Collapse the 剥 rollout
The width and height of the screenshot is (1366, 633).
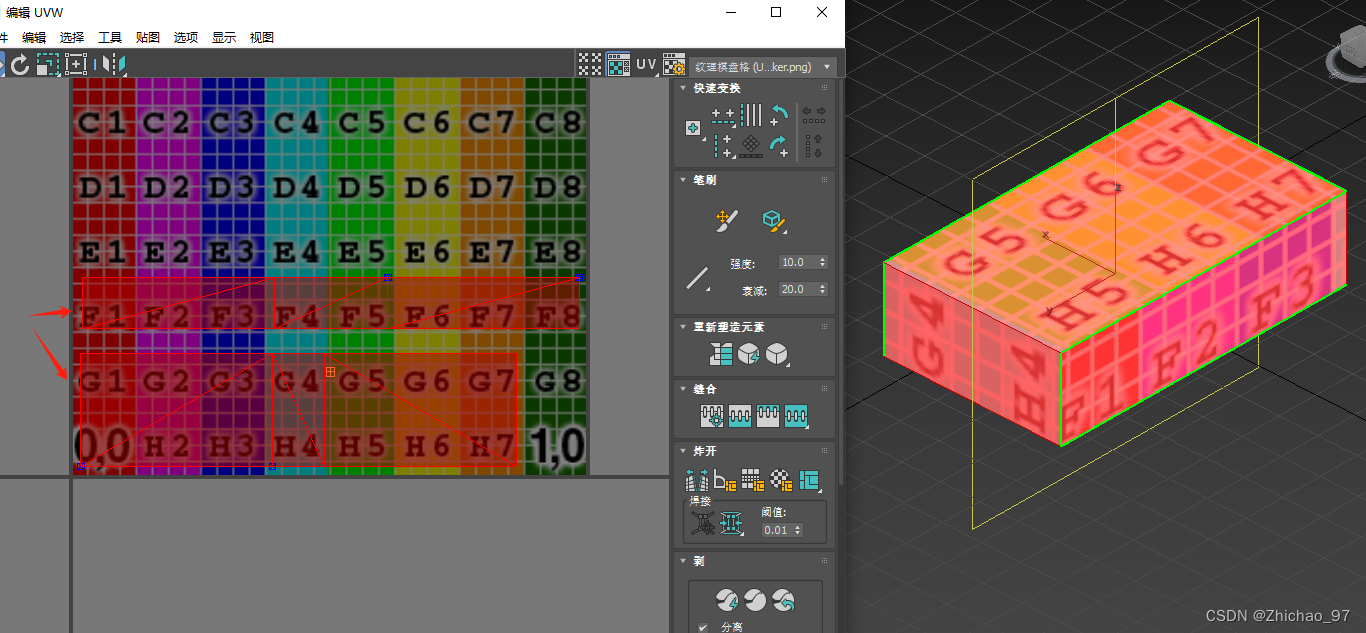[x=683, y=561]
